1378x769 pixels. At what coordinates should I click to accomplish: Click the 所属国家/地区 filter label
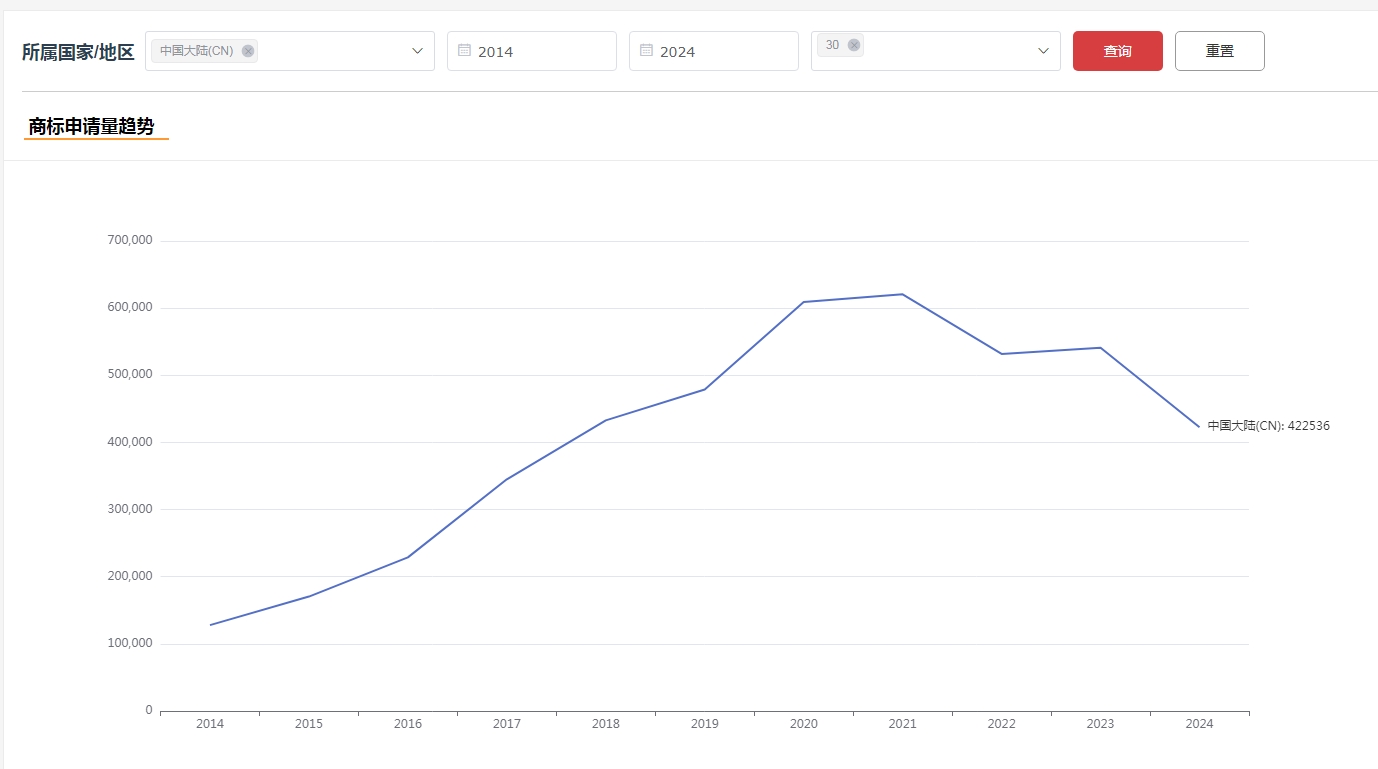[x=78, y=52]
